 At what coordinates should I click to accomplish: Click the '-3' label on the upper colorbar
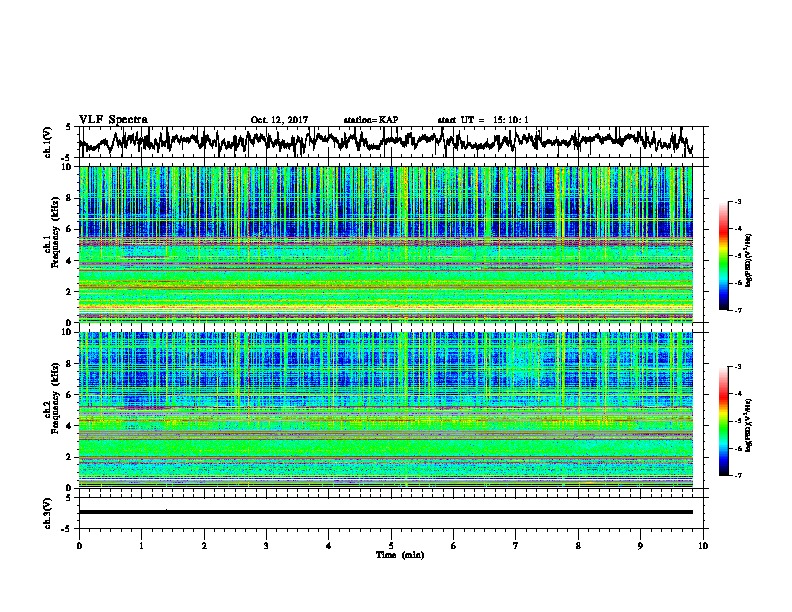737,202
